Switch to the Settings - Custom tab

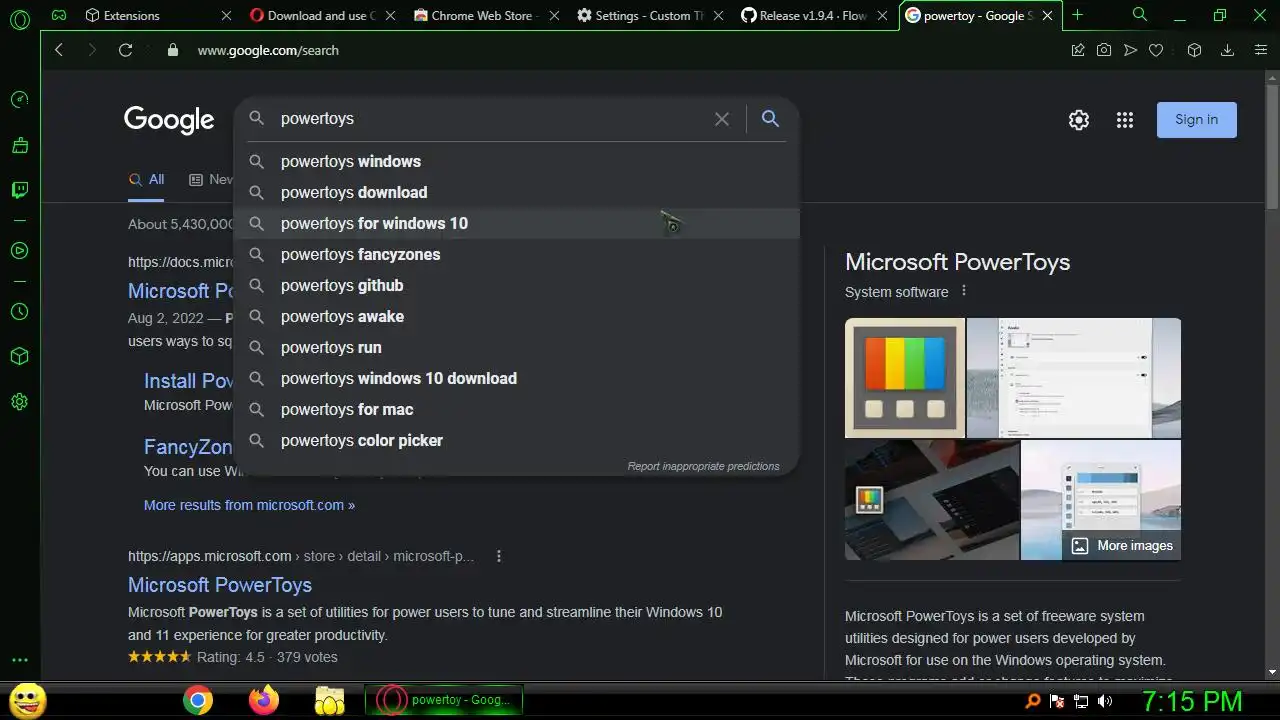650,15
